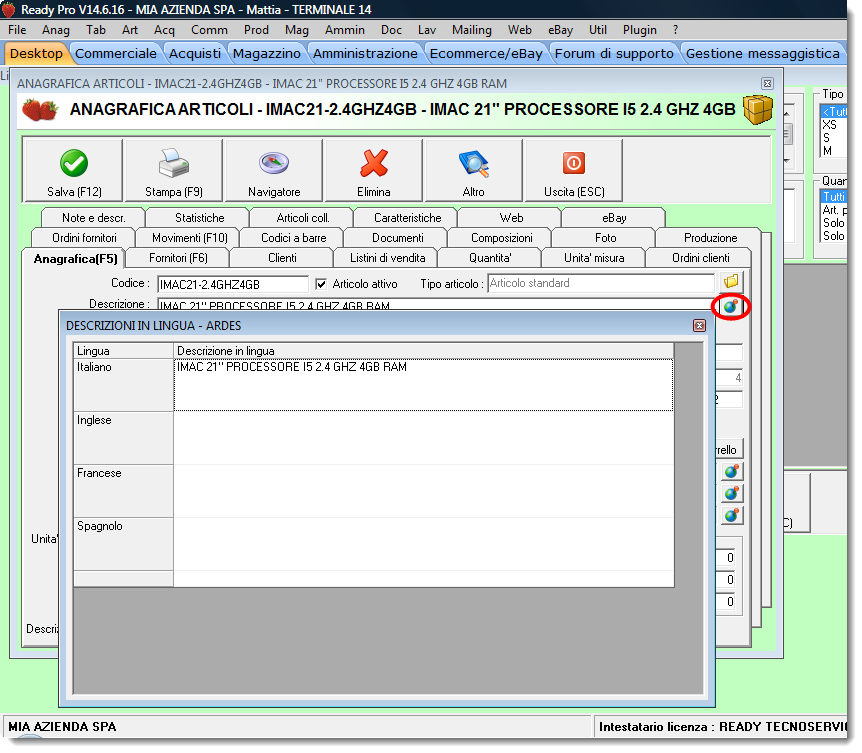
Task: Select Tutti in the Quan list
Action: pos(833,197)
